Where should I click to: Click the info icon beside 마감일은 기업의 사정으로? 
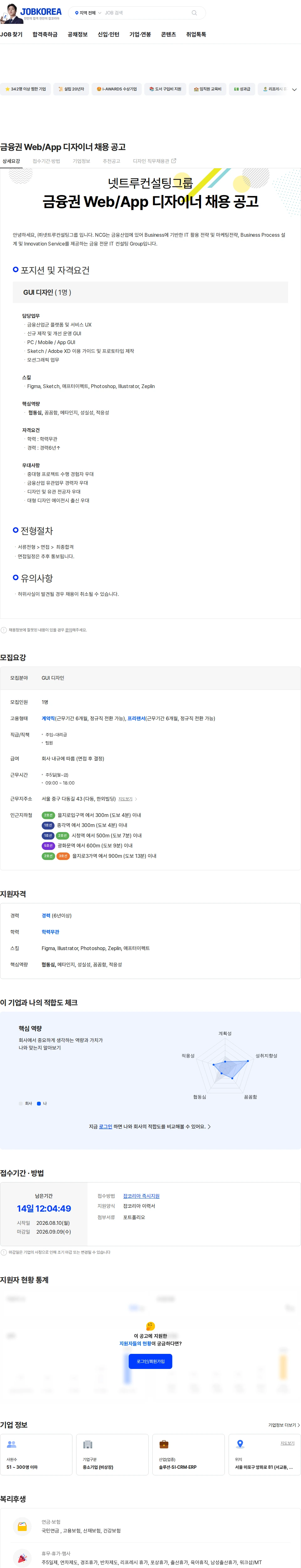point(4,1252)
